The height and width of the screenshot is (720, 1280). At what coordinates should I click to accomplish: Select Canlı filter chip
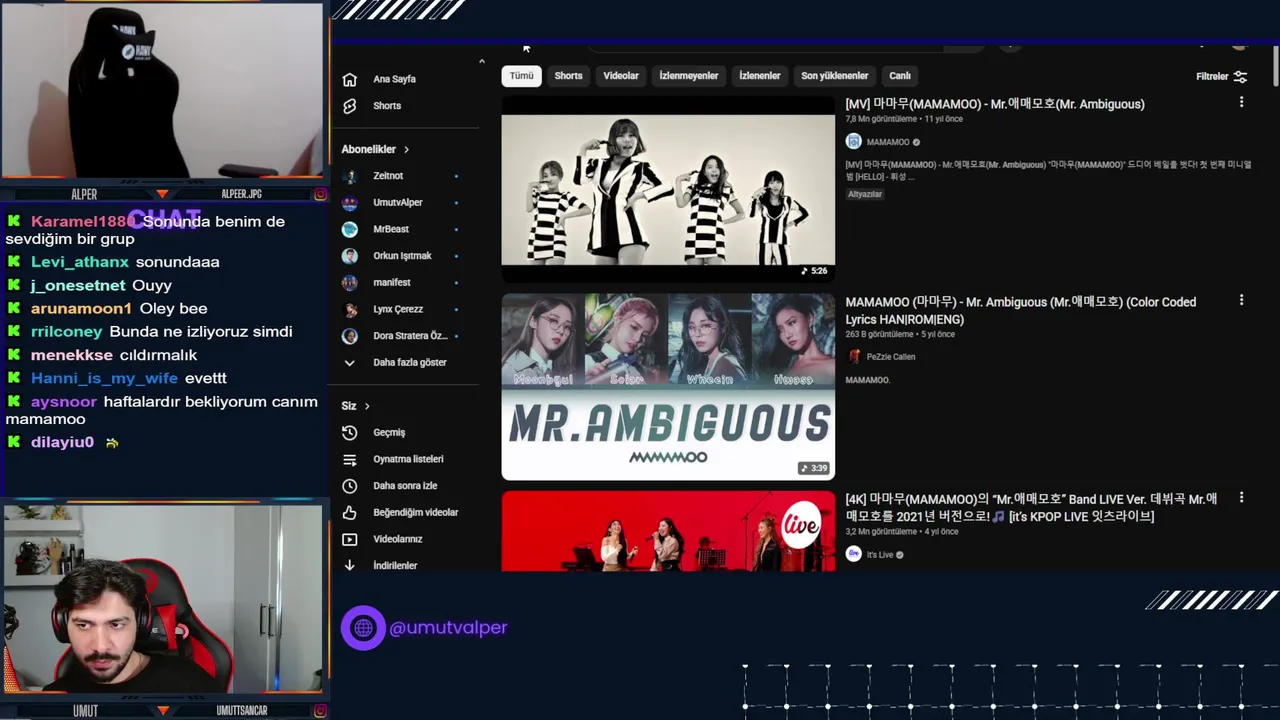(x=900, y=76)
